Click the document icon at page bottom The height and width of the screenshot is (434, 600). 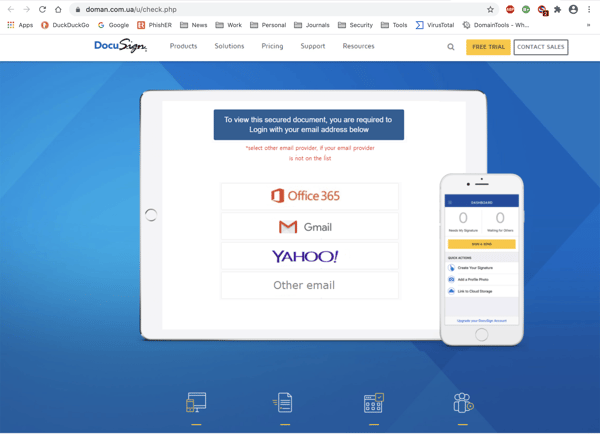pos(284,403)
